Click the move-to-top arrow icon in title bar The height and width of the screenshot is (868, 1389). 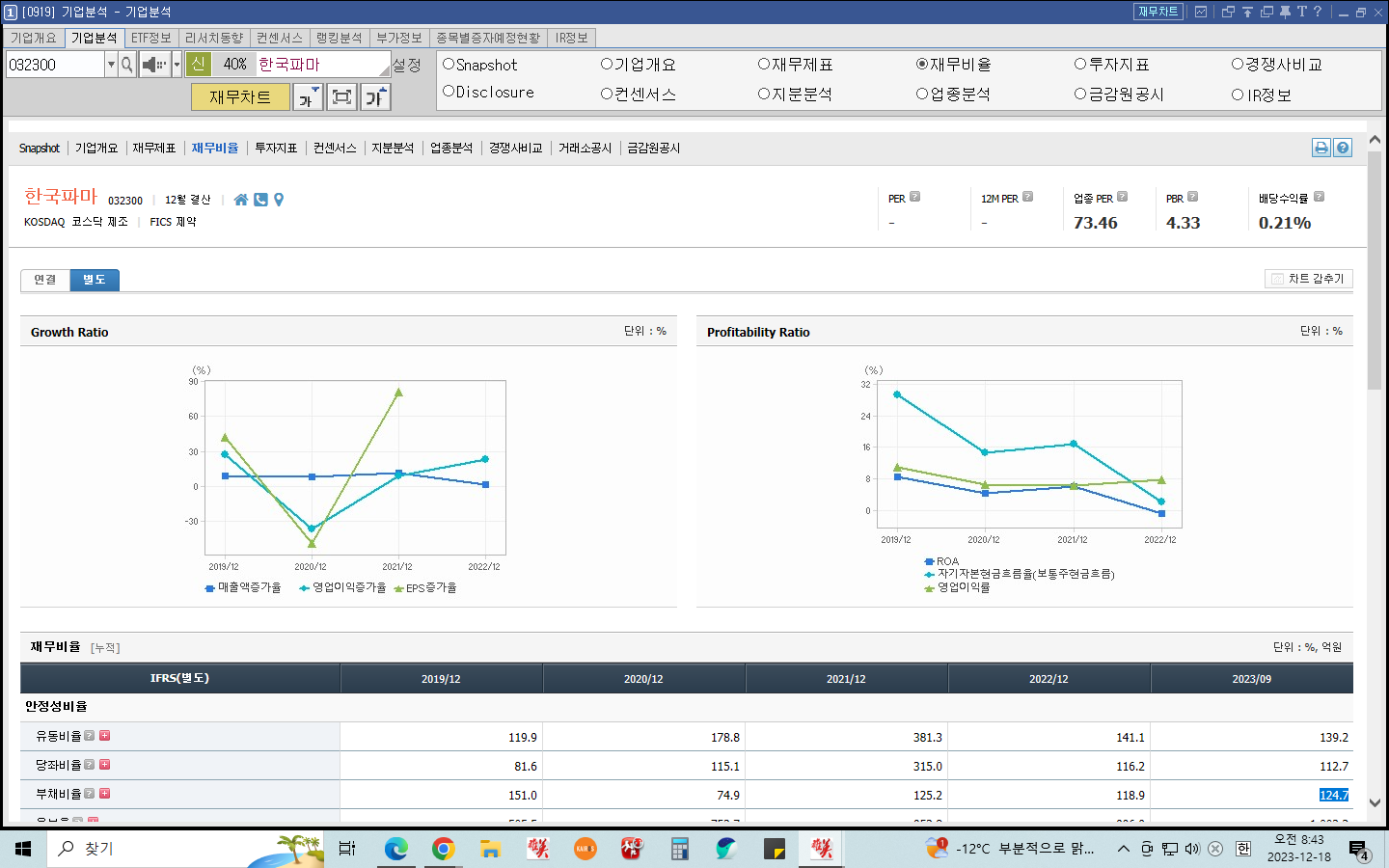[1247, 12]
